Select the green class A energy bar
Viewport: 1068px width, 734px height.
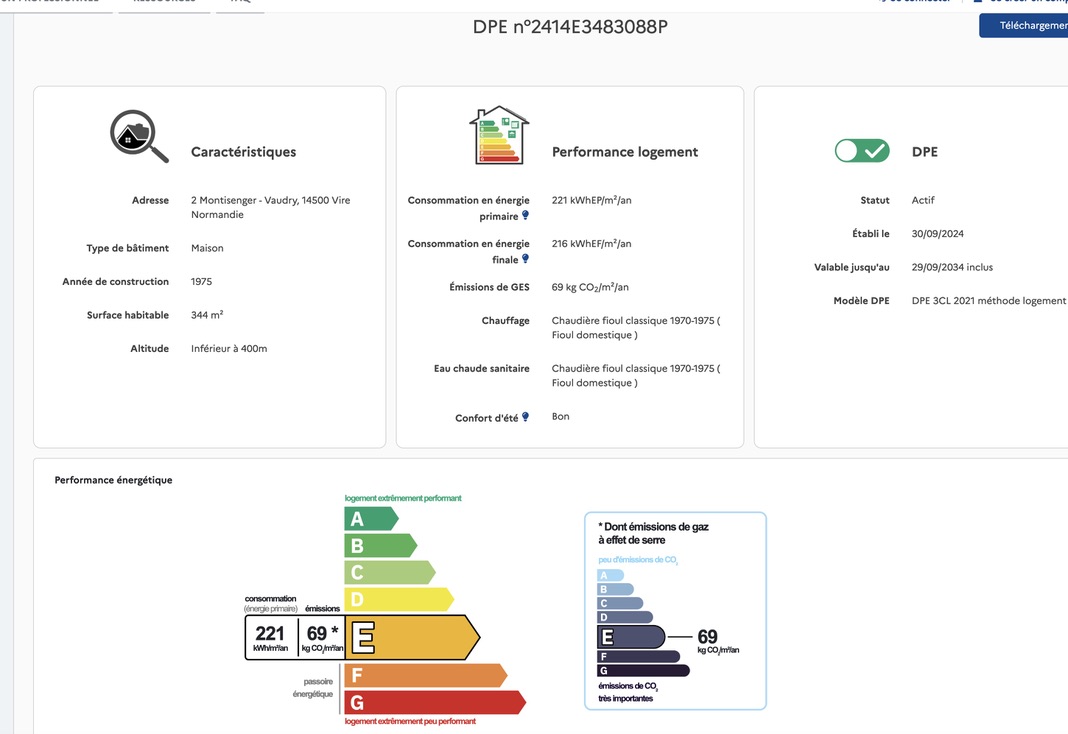pos(370,519)
